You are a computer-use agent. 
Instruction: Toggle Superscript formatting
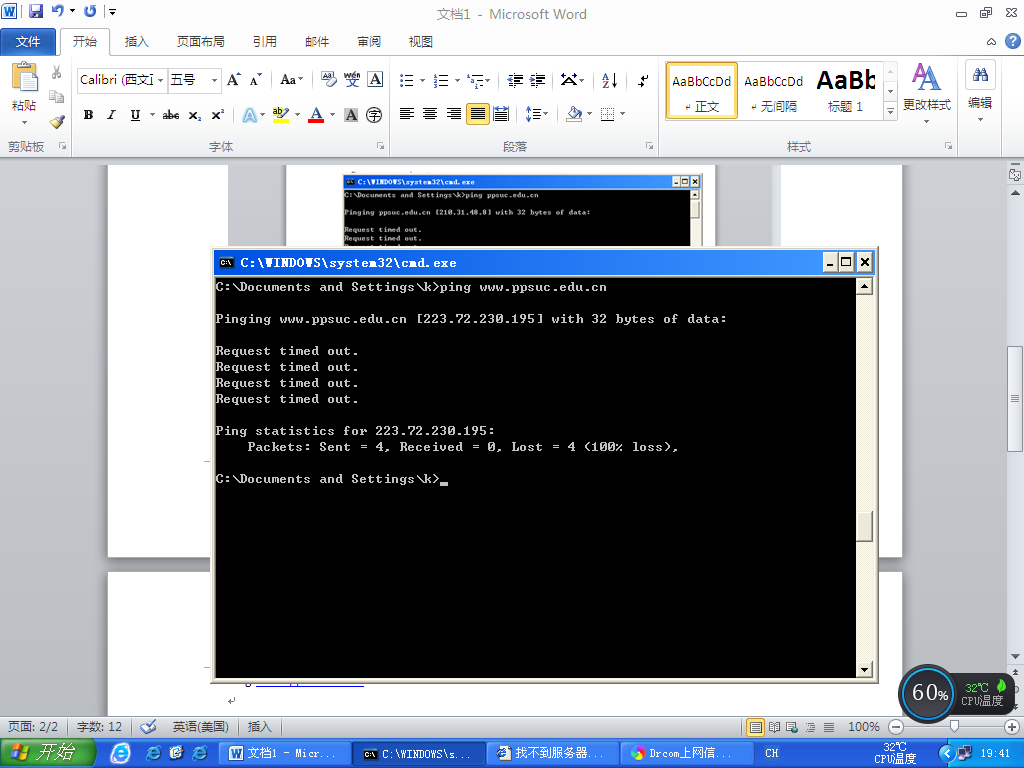click(x=217, y=115)
